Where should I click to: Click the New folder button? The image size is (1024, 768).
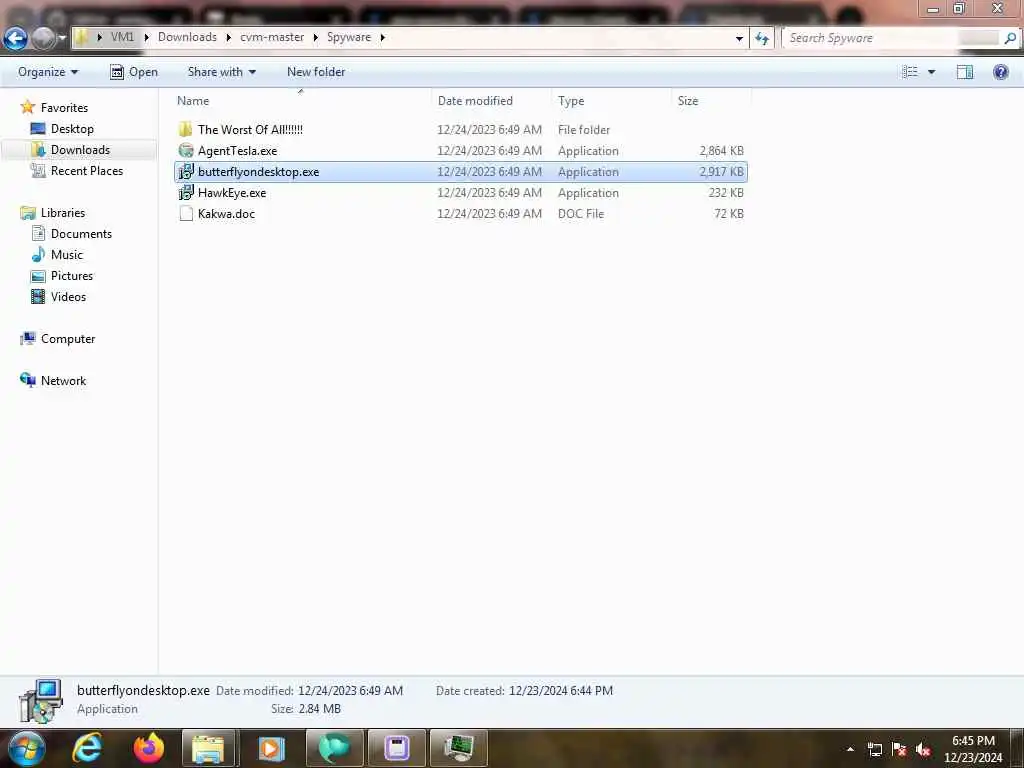point(316,72)
